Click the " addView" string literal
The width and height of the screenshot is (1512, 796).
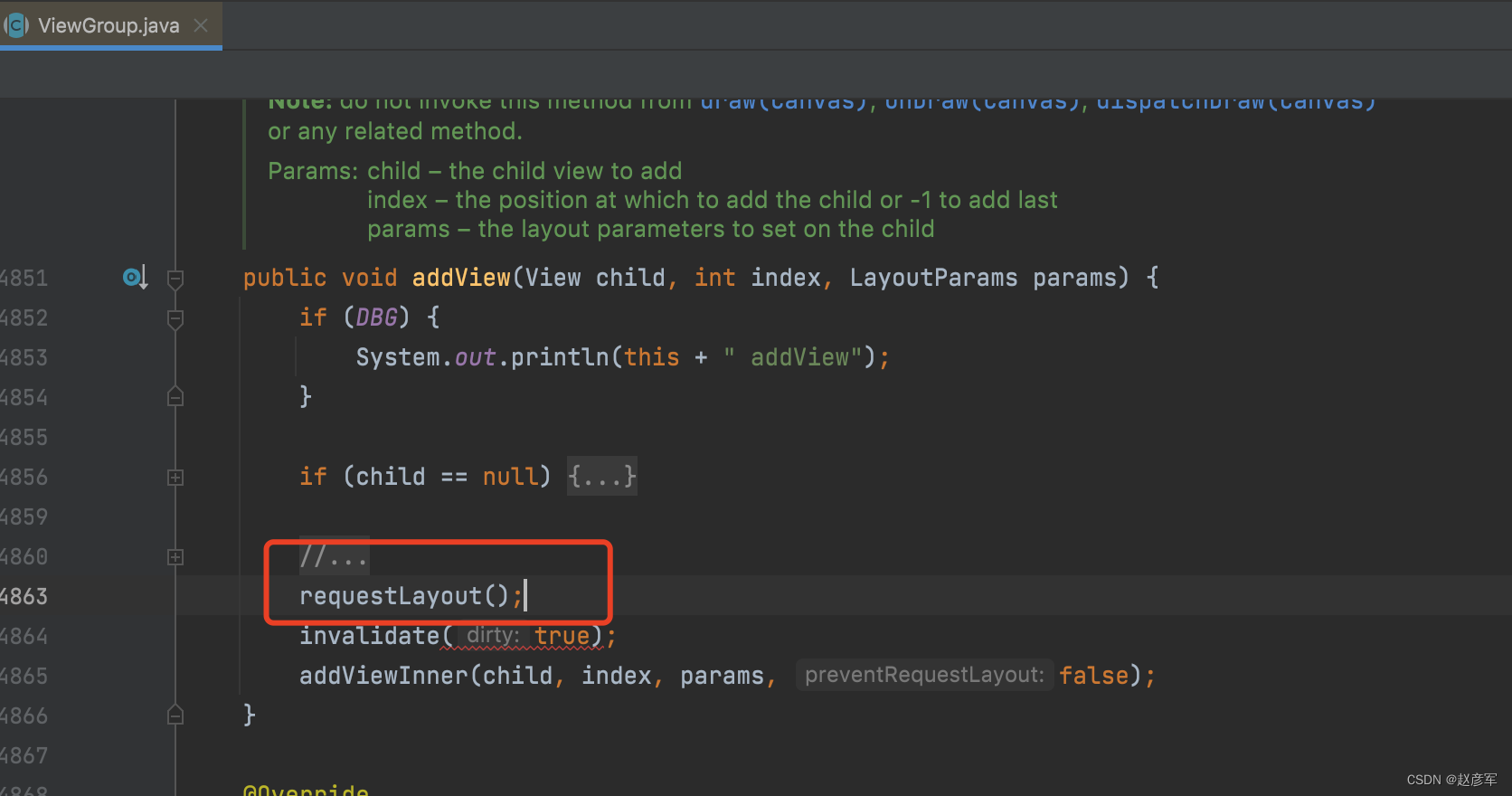click(793, 357)
